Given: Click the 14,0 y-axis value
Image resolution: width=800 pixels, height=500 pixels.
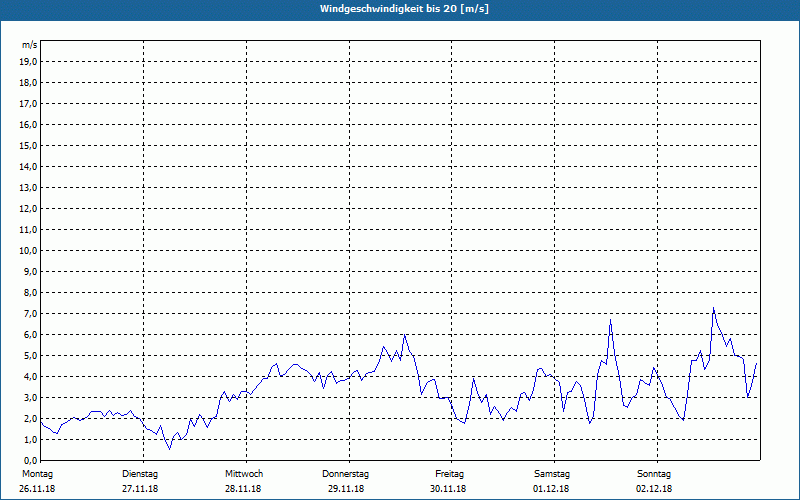Looking at the screenshot, I should (28, 166).
